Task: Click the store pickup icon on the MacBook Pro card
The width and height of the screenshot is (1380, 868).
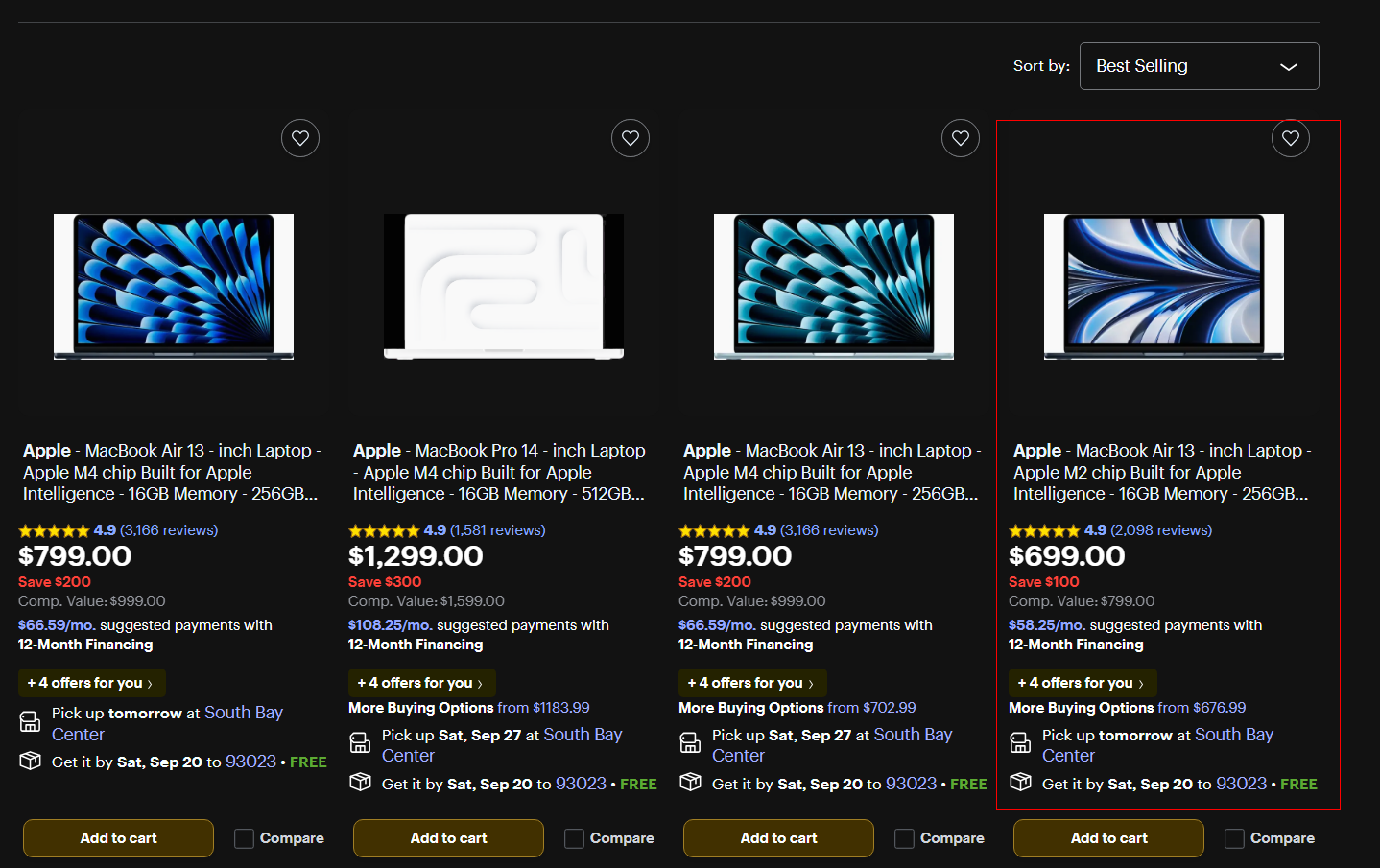Action: tap(360, 743)
